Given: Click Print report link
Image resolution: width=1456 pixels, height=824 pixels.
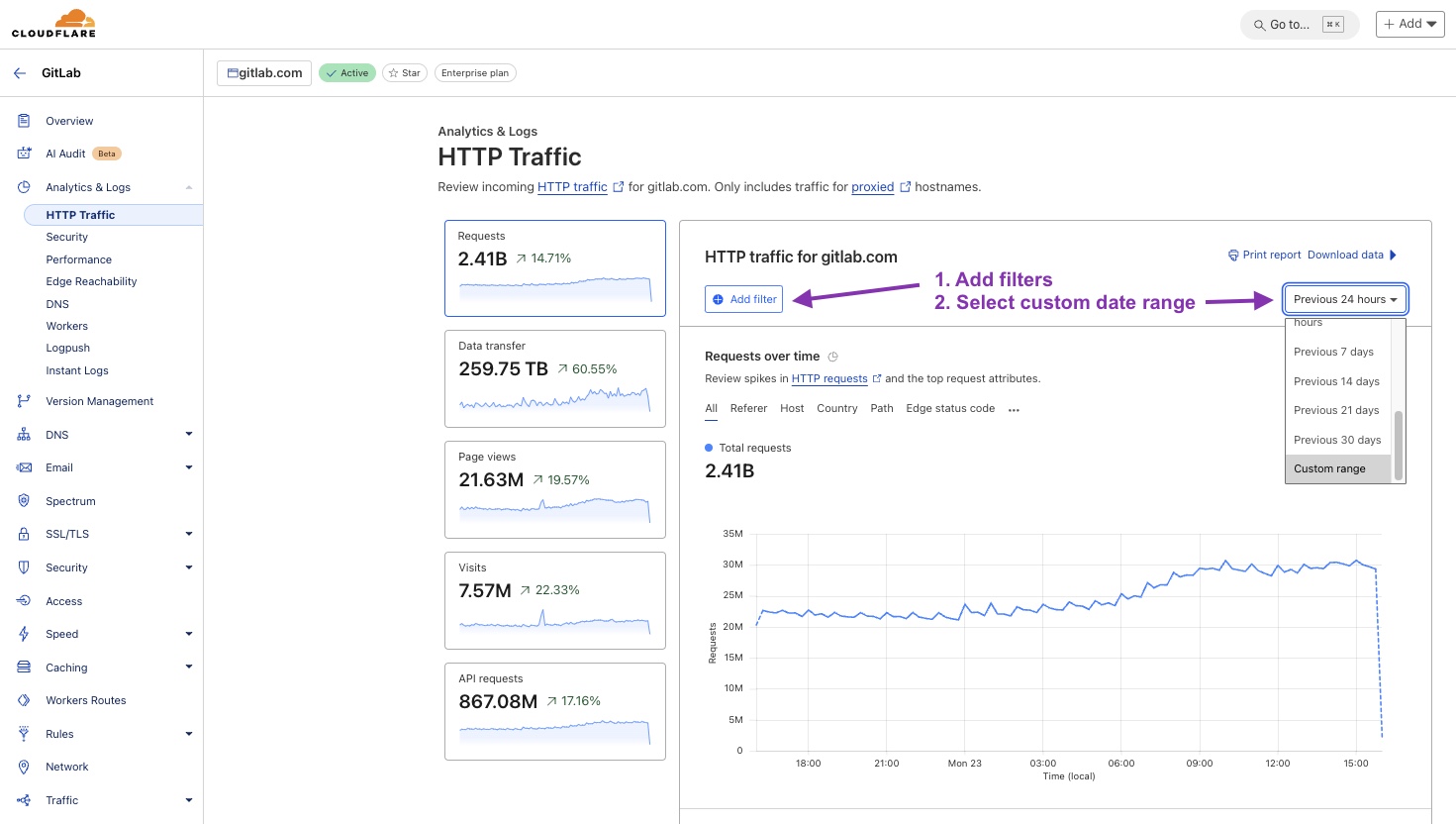Looking at the screenshot, I should tap(1264, 255).
